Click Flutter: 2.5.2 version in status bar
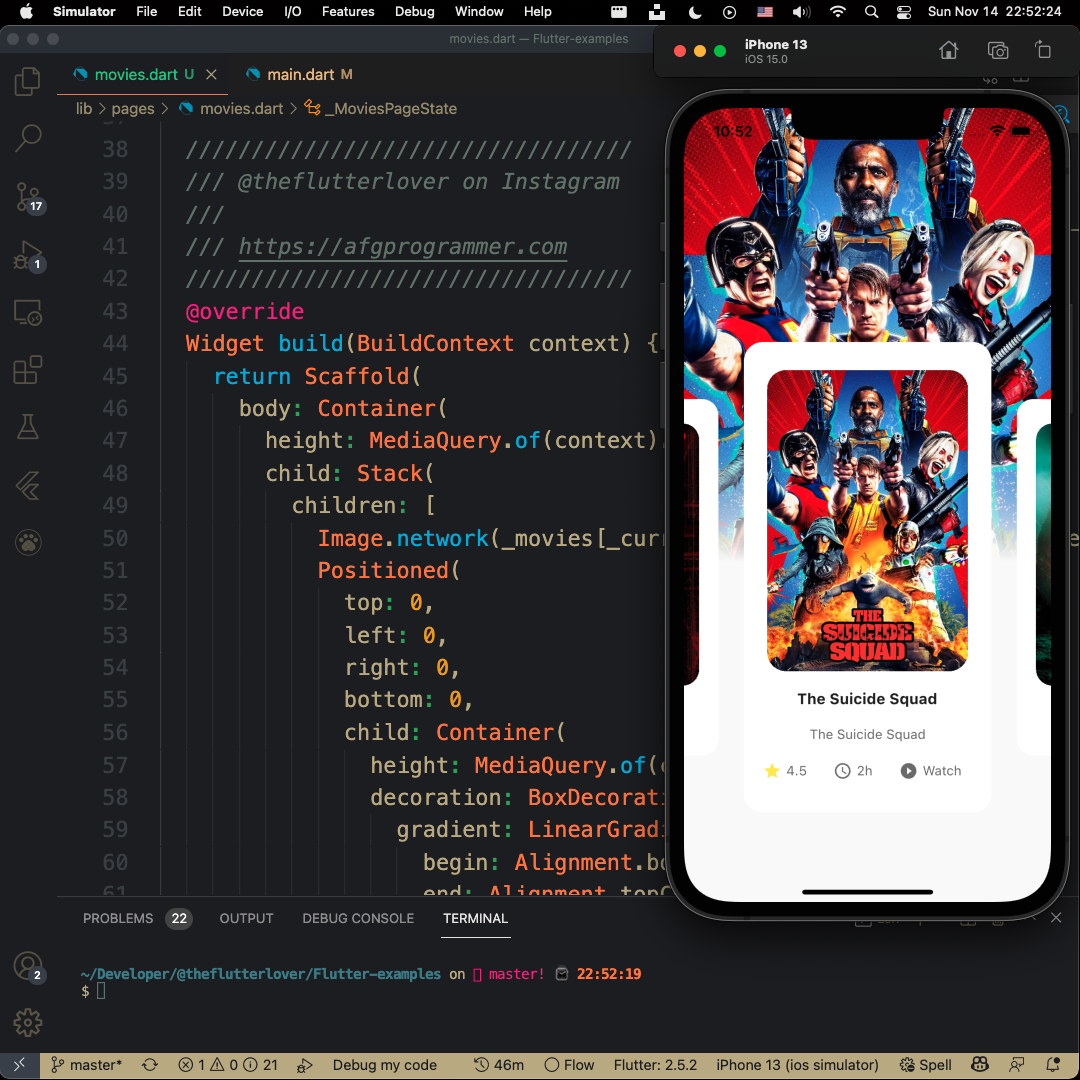1080x1080 pixels. pyautogui.click(x=655, y=1065)
